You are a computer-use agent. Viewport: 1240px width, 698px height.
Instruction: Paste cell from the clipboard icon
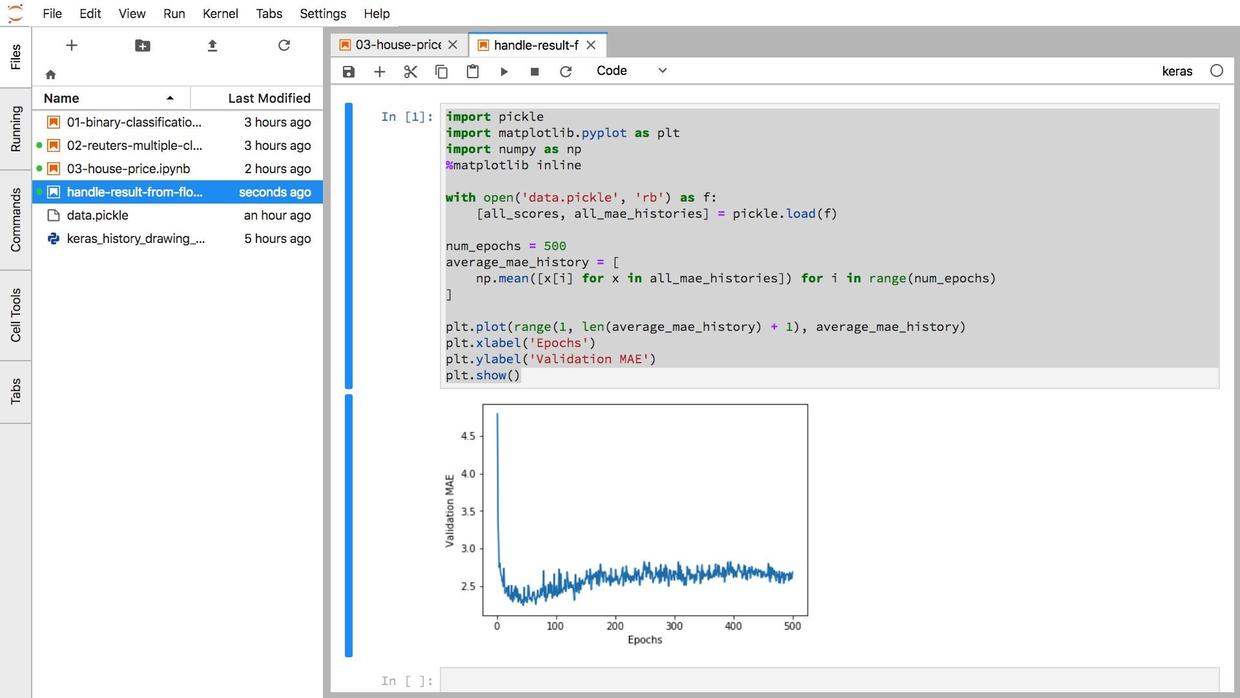pyautogui.click(x=473, y=72)
